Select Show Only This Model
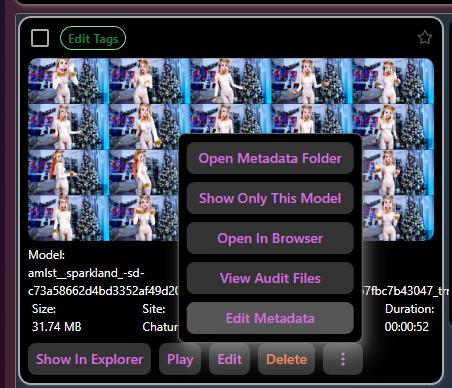The width and height of the screenshot is (452, 388). (x=270, y=198)
